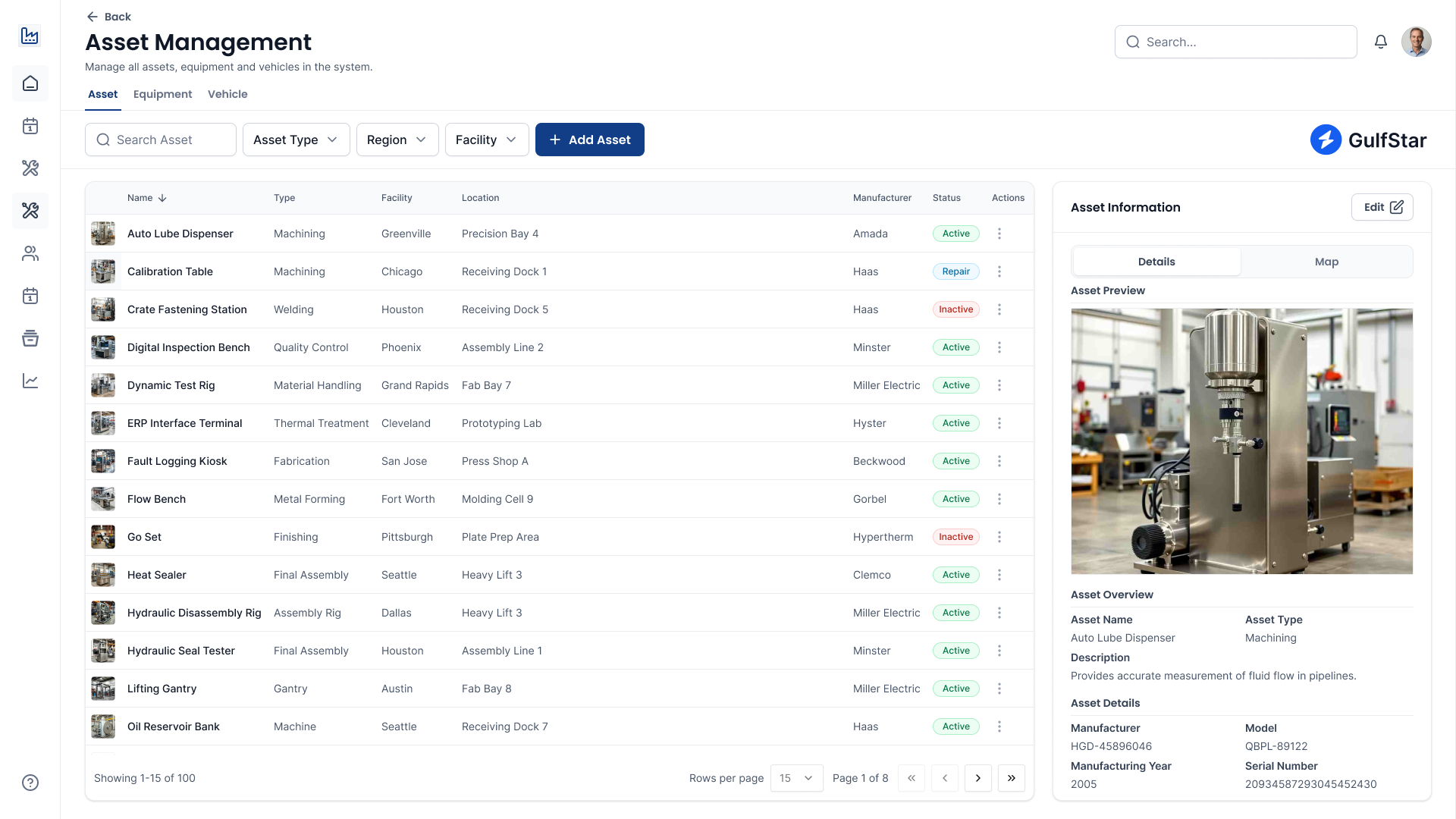Switch to the Map tab in Asset Information
This screenshot has width=1456, height=819.
1326,262
